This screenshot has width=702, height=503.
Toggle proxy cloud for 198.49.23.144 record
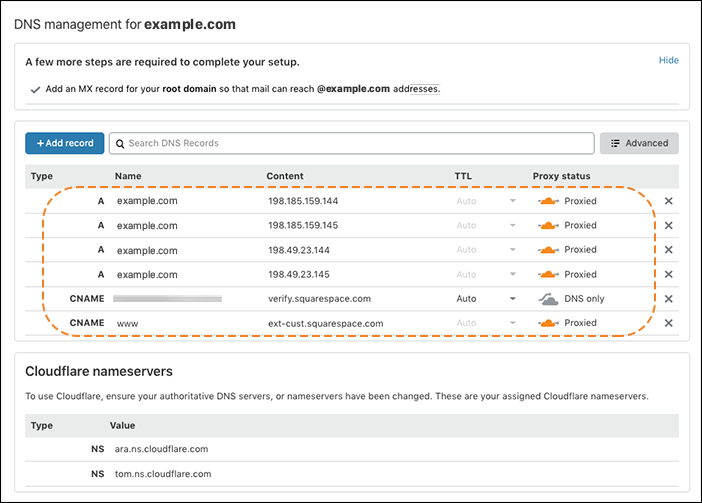point(548,250)
